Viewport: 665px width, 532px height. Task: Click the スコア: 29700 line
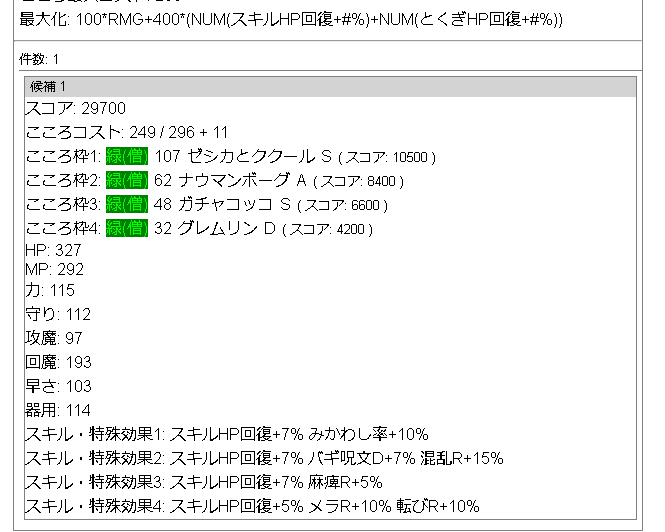tap(75, 109)
